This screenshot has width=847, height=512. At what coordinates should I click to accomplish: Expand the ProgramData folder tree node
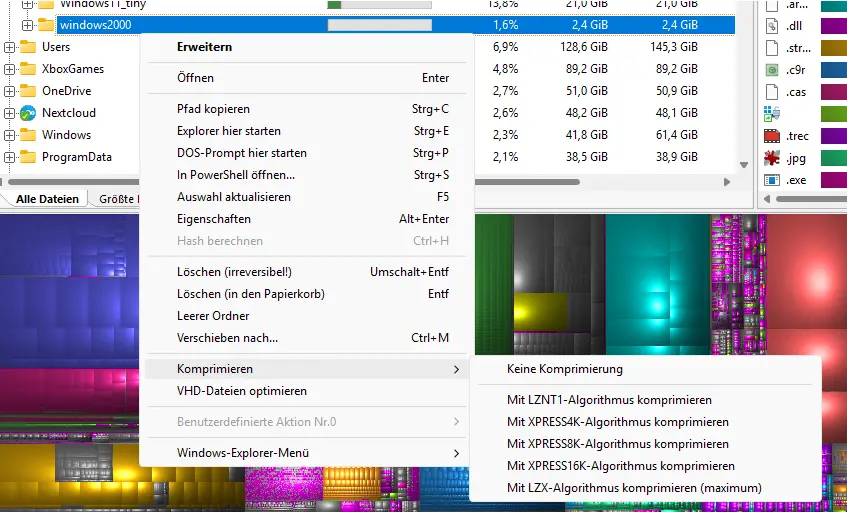tap(10, 157)
